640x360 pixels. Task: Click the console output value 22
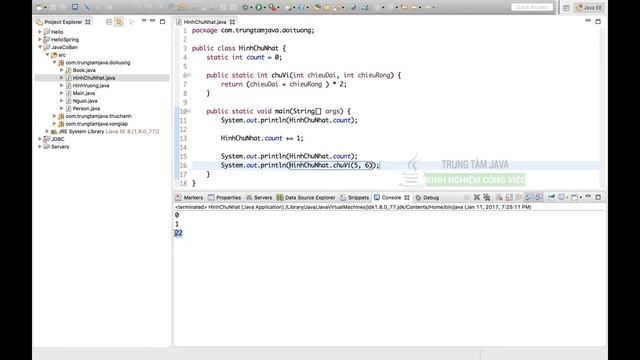[x=178, y=233]
